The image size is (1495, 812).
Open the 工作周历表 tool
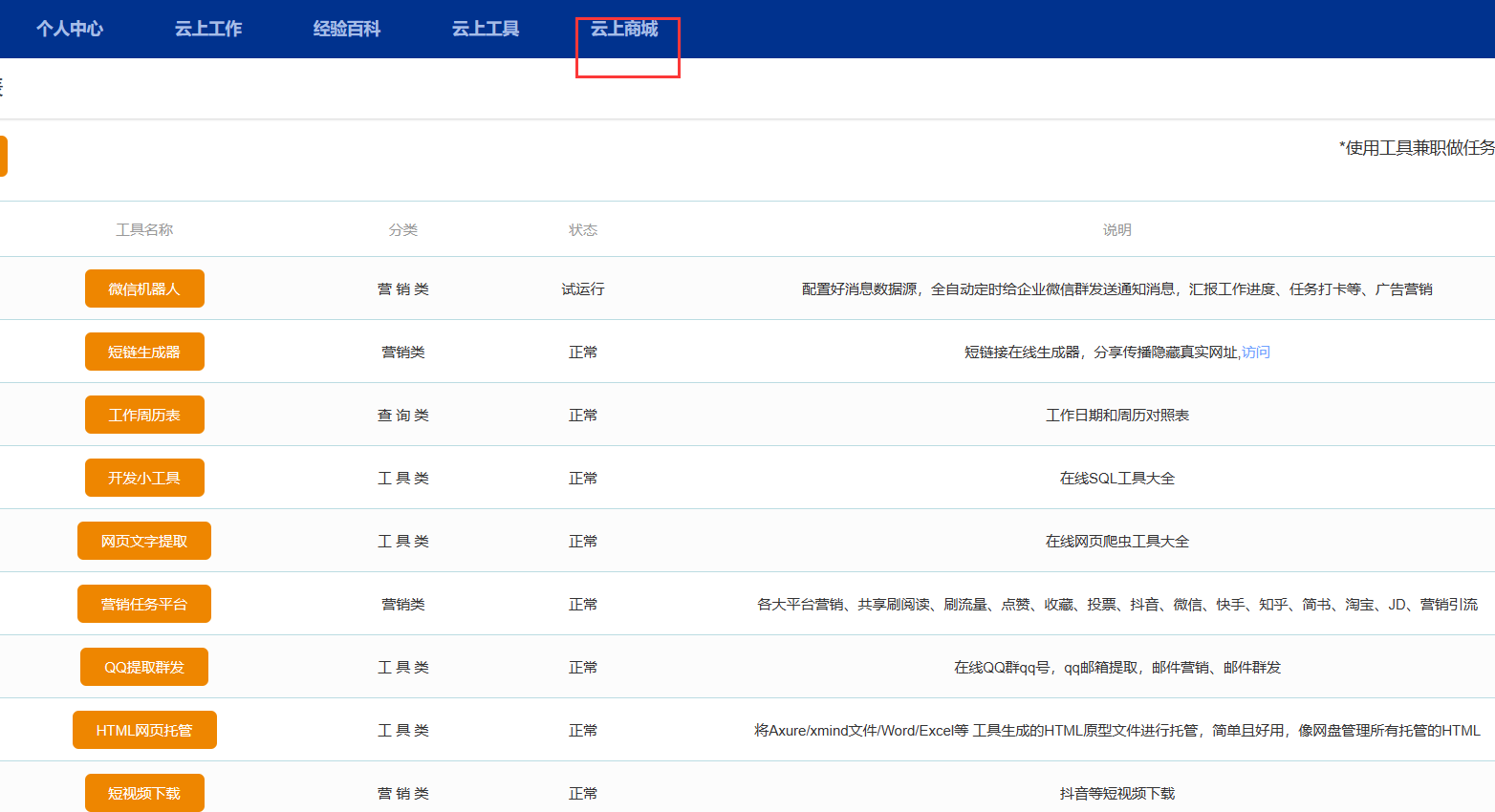click(144, 414)
